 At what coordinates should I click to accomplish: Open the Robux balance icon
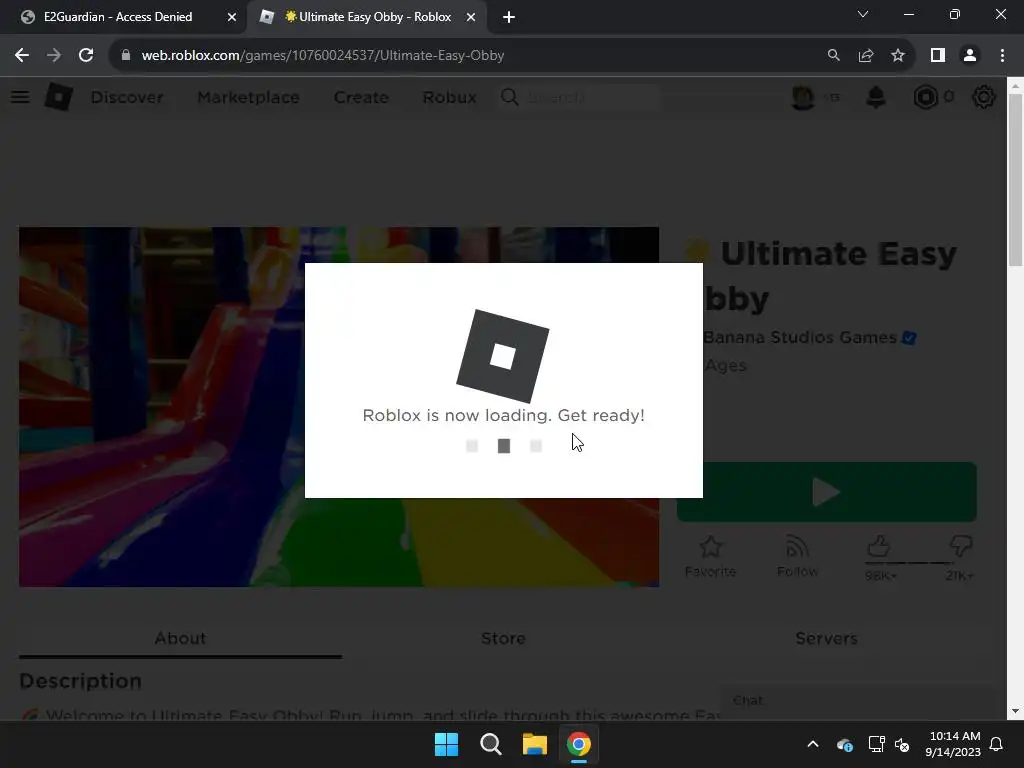point(925,97)
